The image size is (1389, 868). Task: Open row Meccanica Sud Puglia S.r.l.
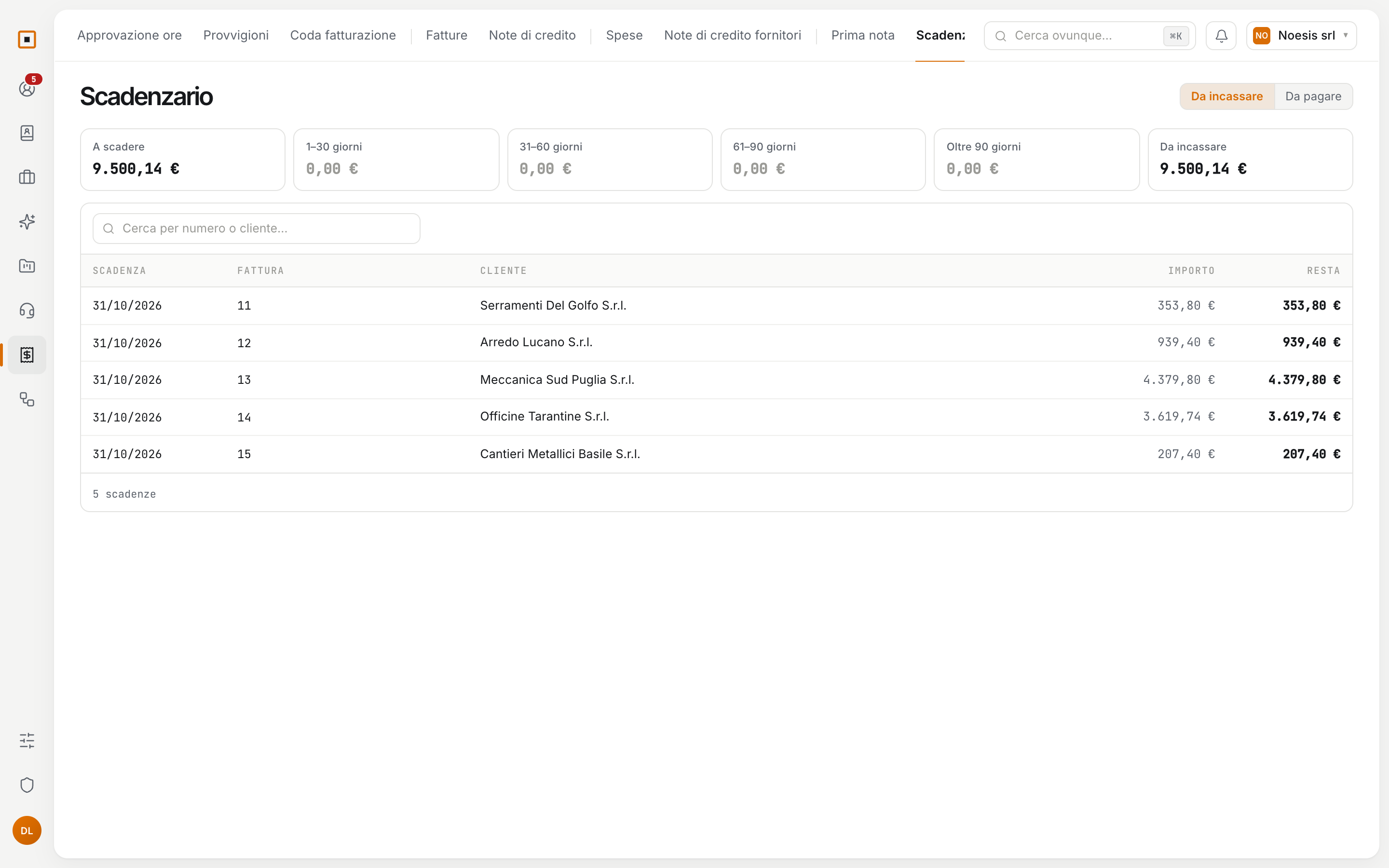tap(716, 380)
